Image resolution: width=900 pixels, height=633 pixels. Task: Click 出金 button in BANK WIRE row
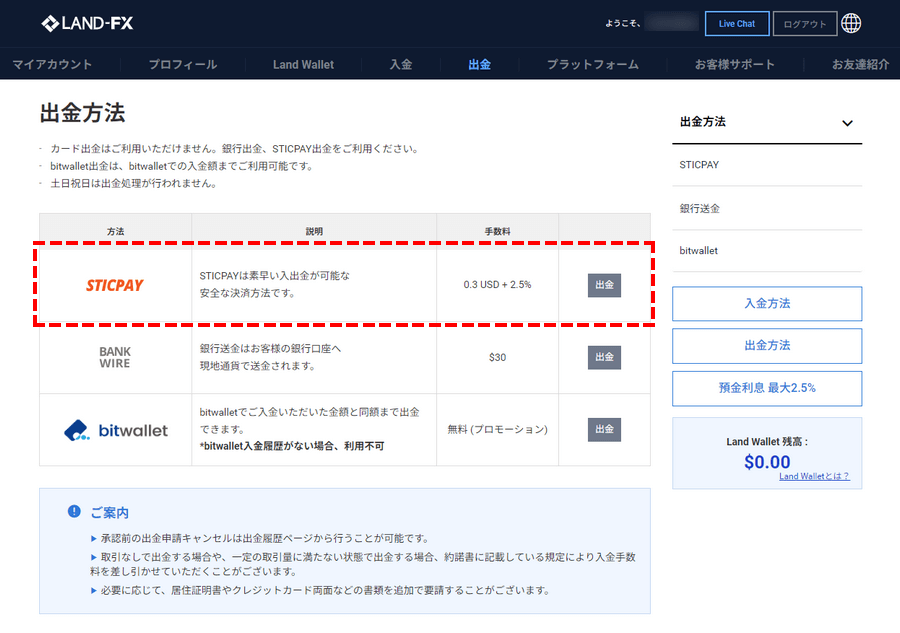point(604,358)
